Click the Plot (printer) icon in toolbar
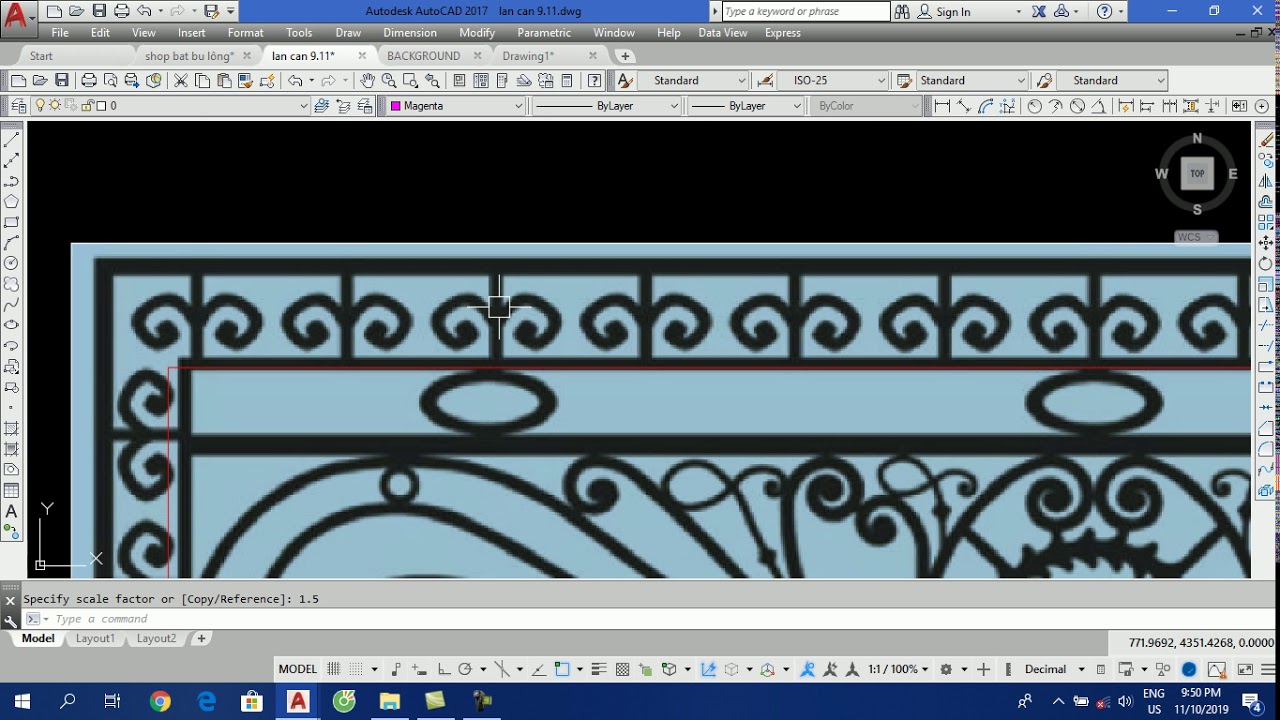The height and width of the screenshot is (720, 1280). (89, 81)
